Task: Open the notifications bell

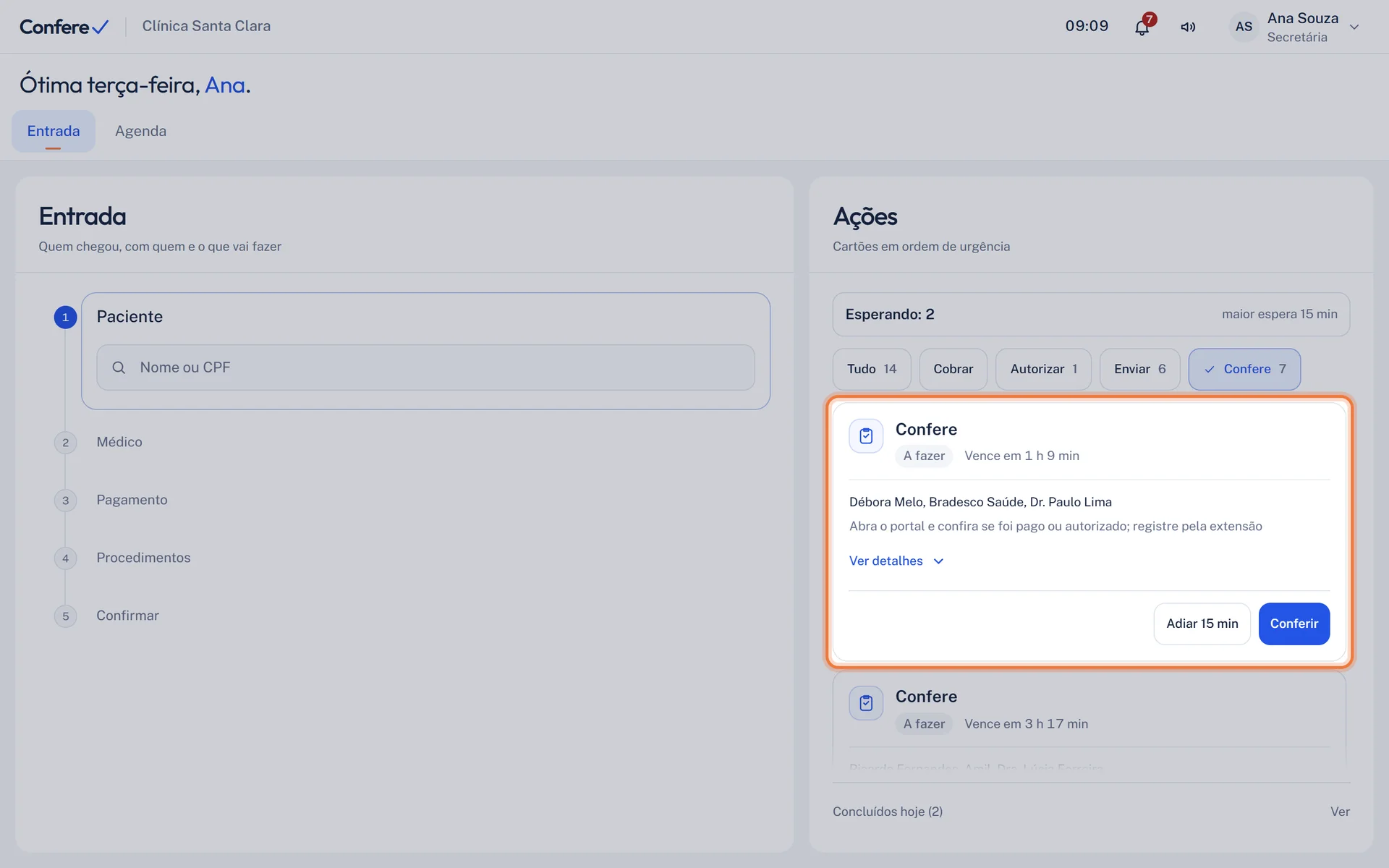Action: (x=1142, y=27)
